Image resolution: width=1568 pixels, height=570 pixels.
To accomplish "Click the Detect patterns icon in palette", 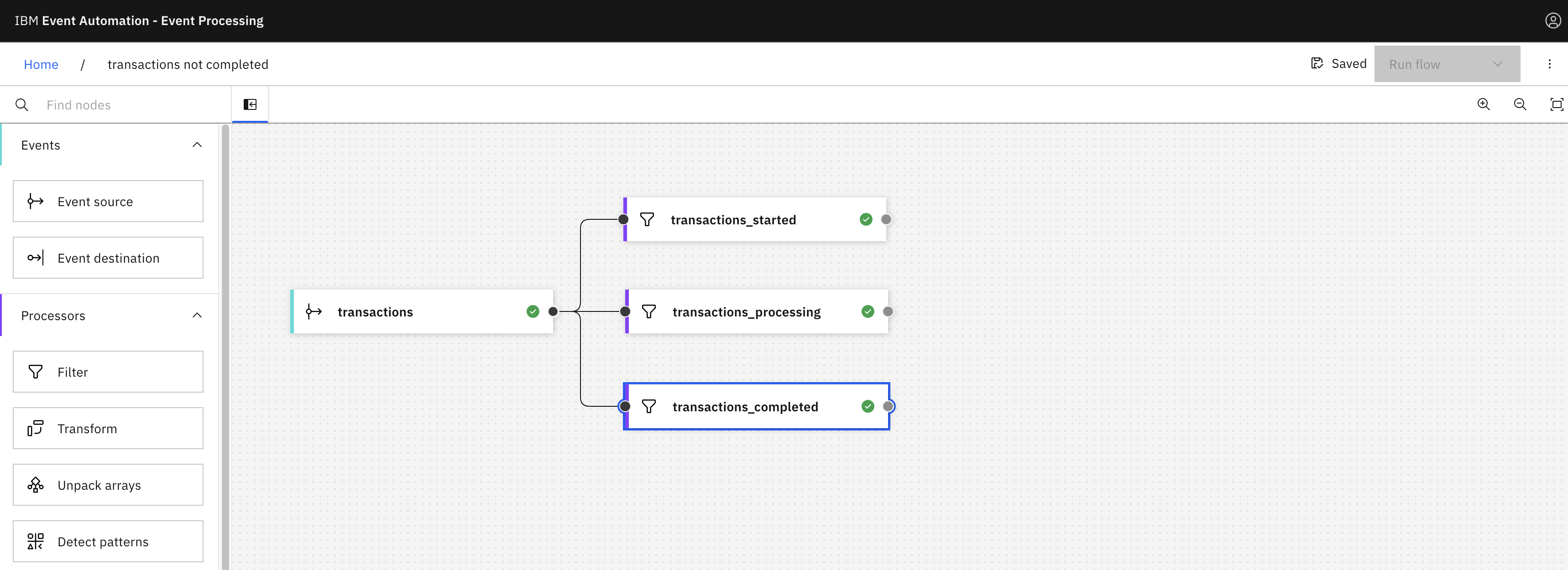I will 35,541.
